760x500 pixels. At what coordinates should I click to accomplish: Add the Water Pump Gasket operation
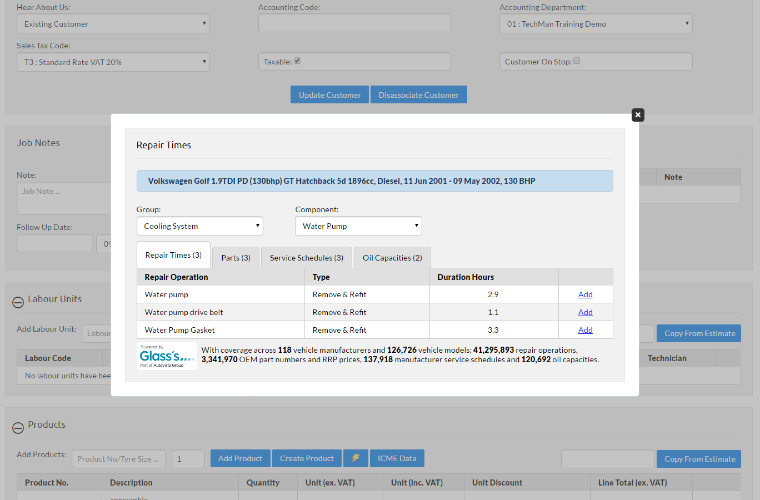point(585,330)
